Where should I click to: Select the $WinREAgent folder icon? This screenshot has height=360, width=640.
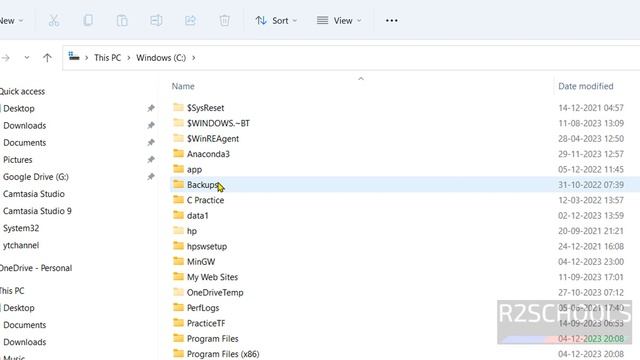pyautogui.click(x=178, y=138)
